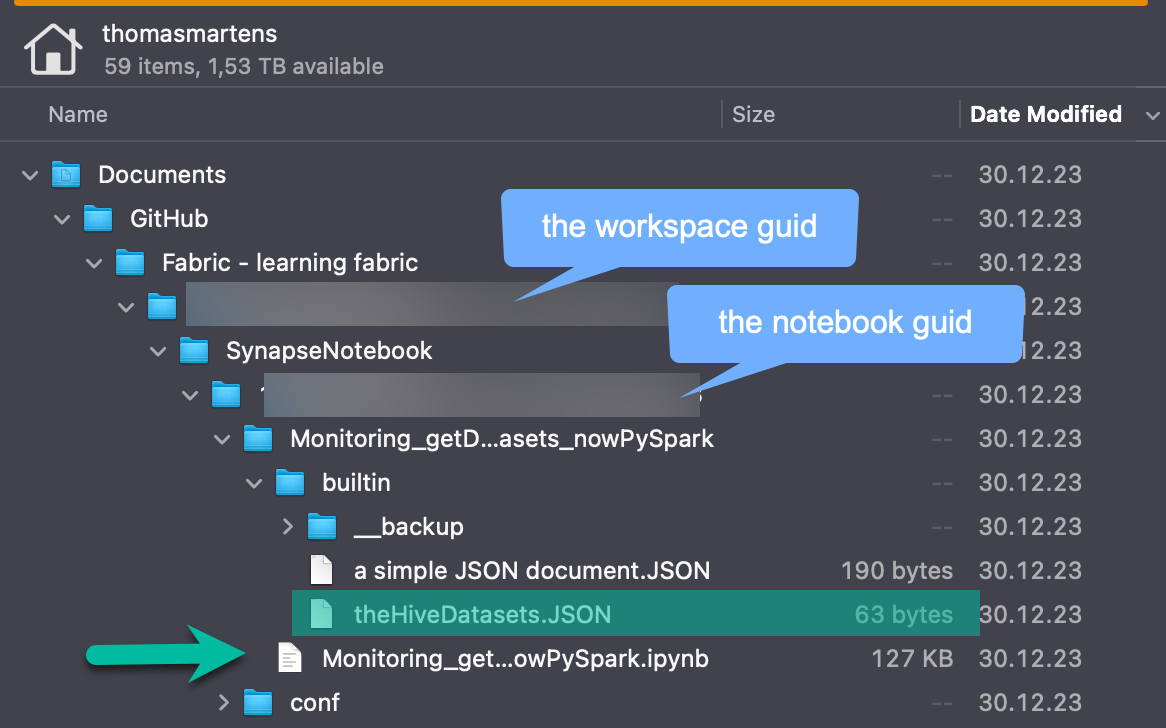The width and height of the screenshot is (1166, 728).
Task: Click the thomasmartens label
Action: [189, 33]
